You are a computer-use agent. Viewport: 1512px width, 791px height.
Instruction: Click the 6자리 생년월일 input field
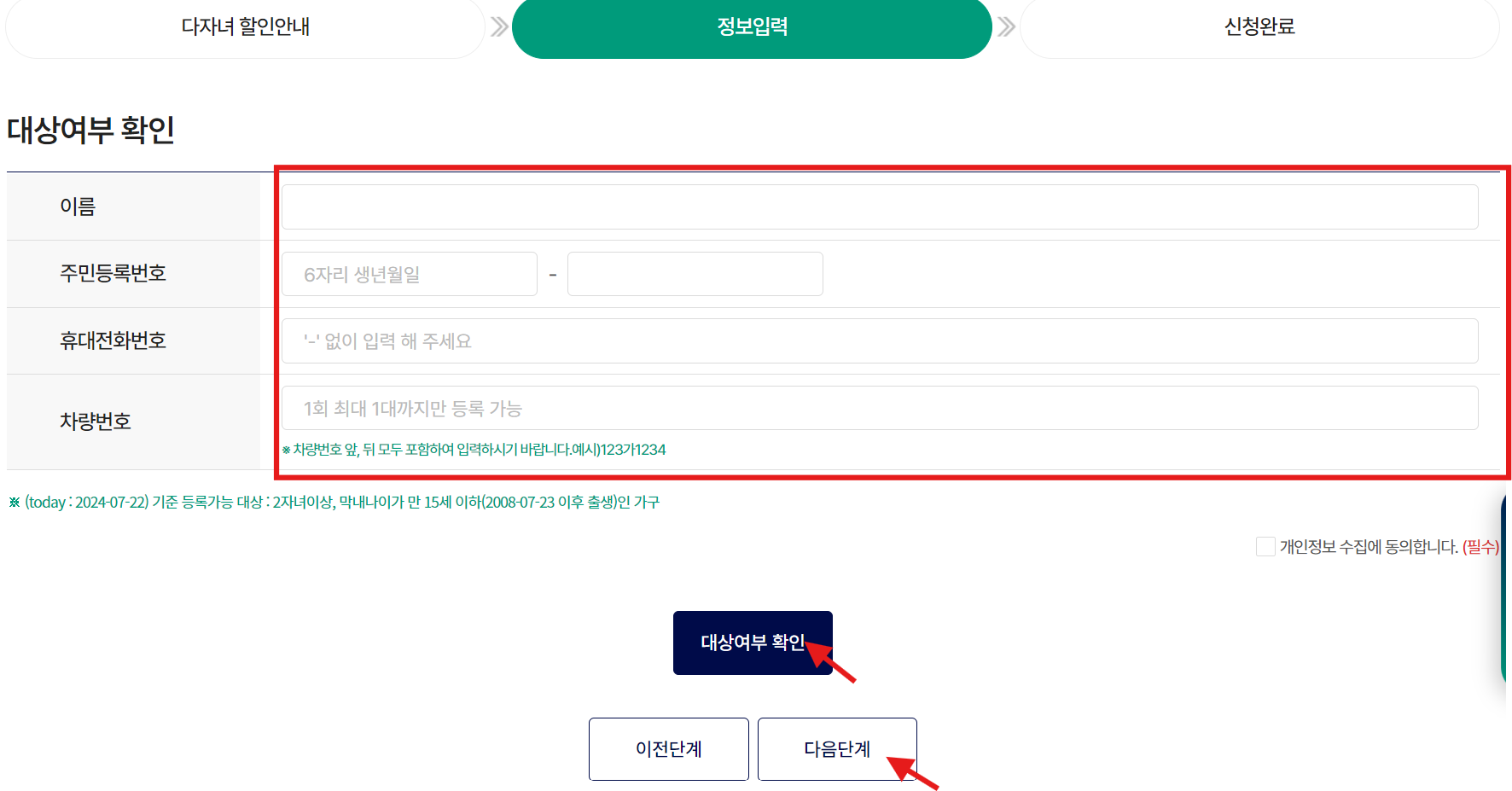coord(410,274)
